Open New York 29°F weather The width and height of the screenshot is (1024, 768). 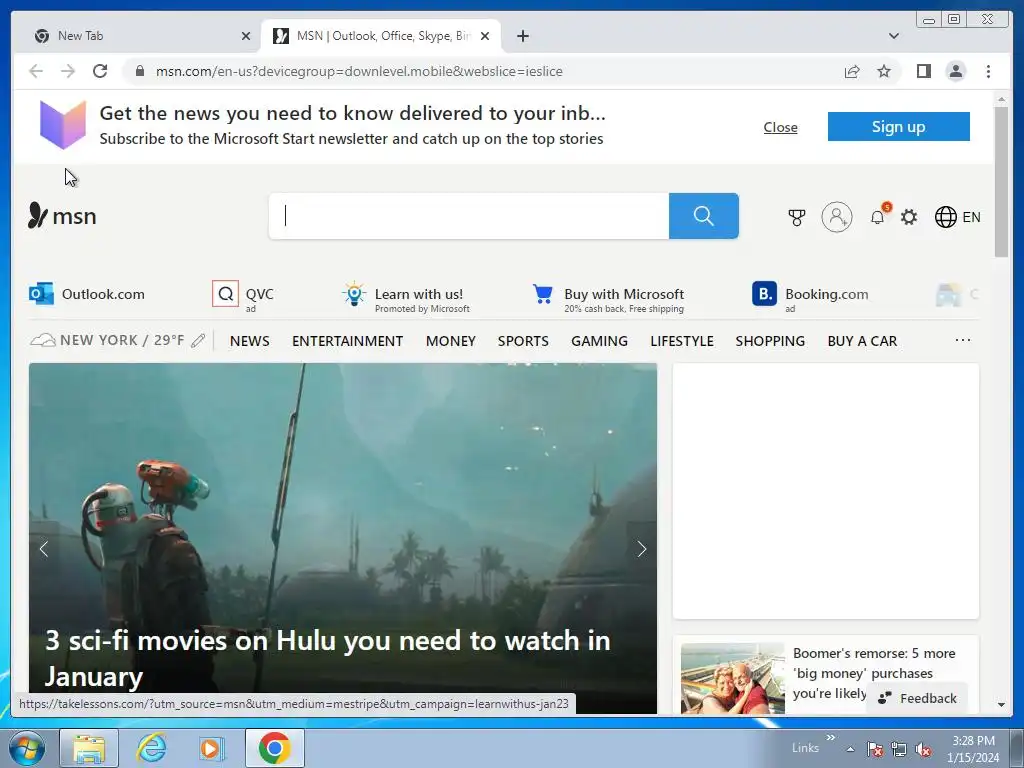(x=109, y=340)
